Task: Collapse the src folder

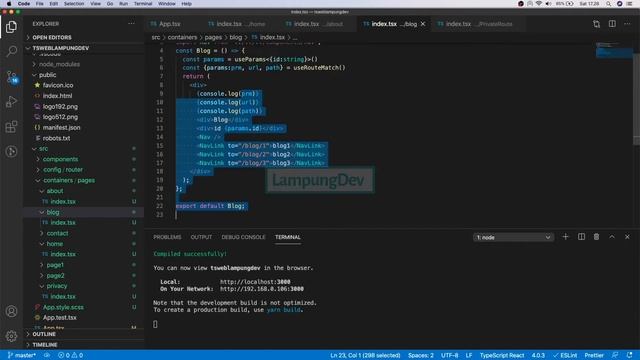Action: click(44, 149)
